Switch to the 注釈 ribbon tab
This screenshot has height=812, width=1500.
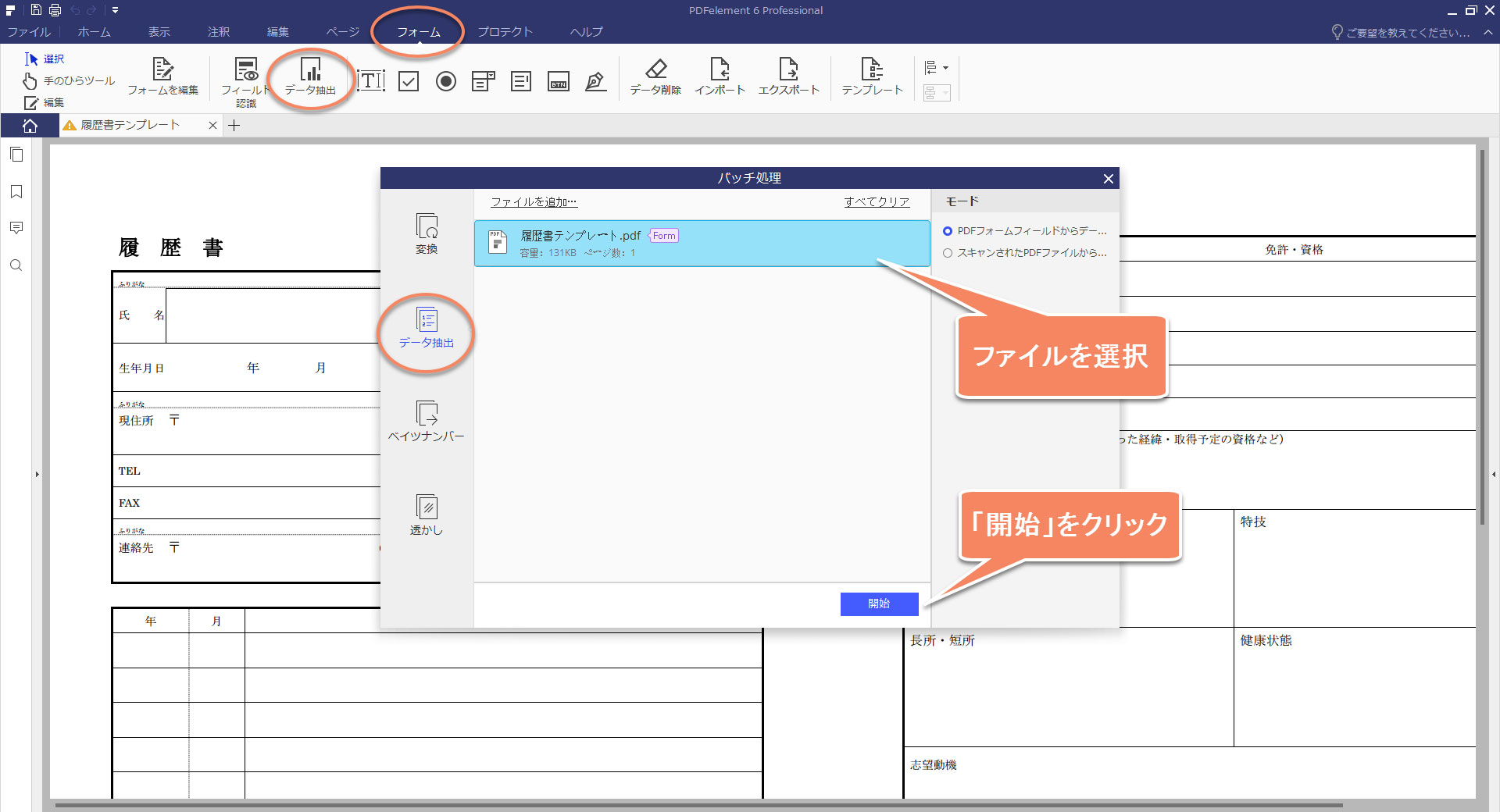point(219,32)
